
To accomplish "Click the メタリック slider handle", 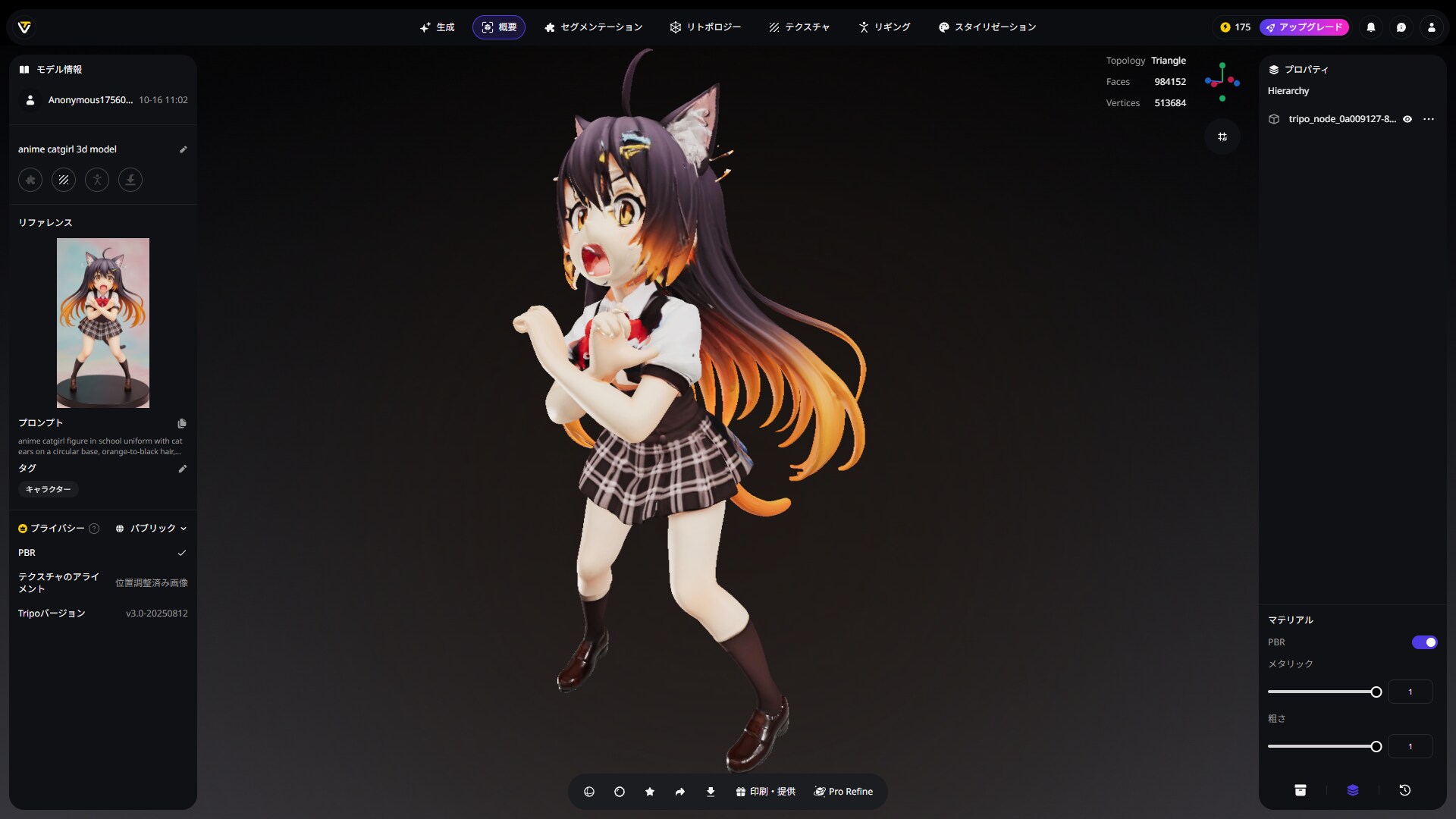I will pos(1376,692).
